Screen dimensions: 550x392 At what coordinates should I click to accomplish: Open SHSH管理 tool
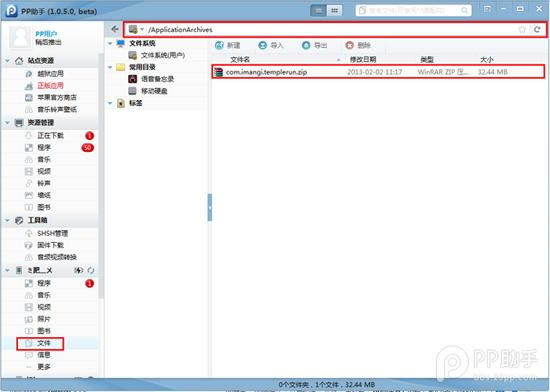52,234
